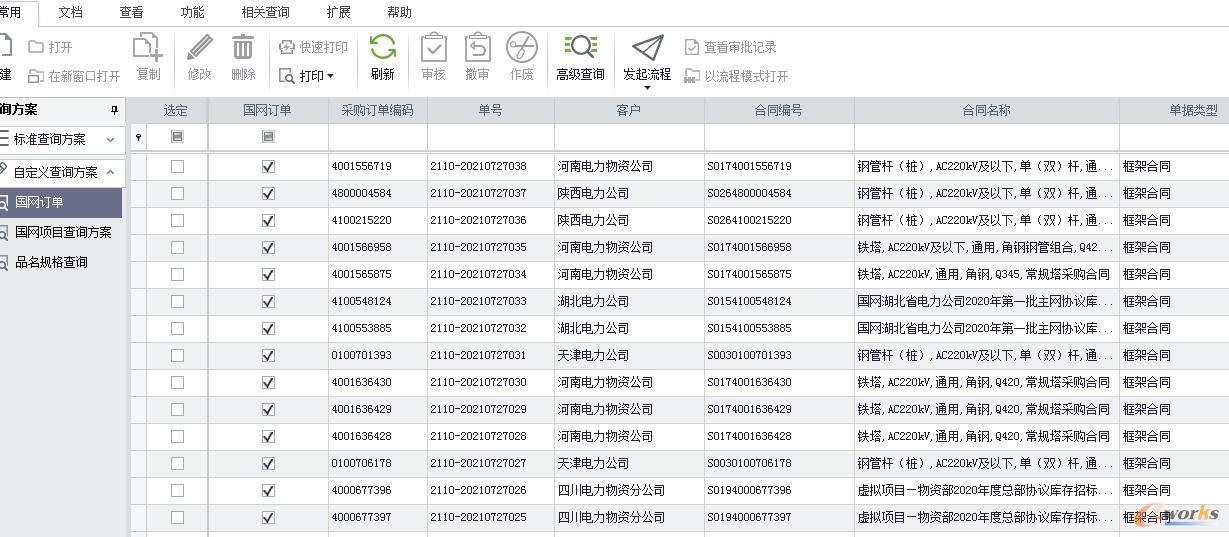
Task: Click the filter row funnel indicator
Action: click(138, 137)
